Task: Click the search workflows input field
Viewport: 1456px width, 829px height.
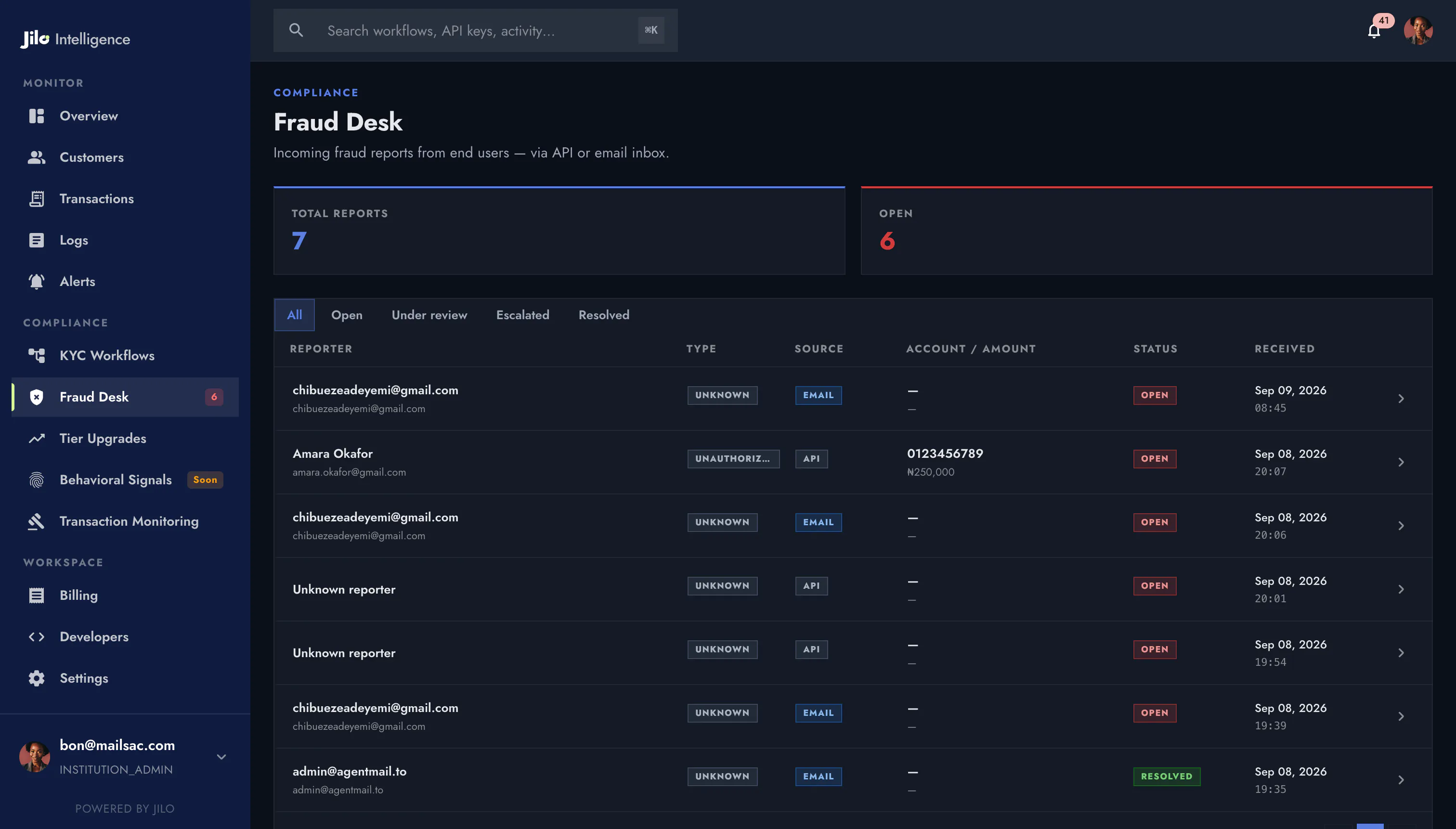Action: [476, 30]
